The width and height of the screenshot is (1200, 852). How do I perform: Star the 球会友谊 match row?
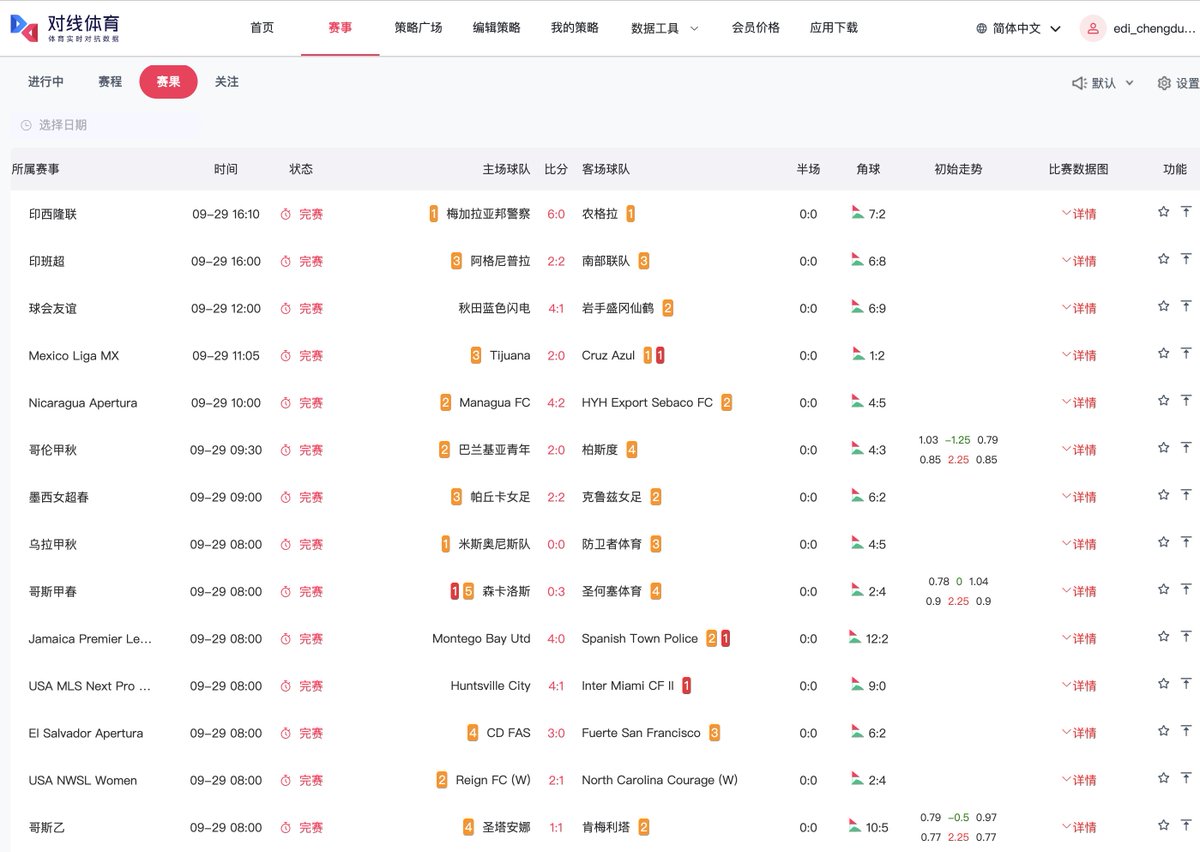[x=1163, y=306]
